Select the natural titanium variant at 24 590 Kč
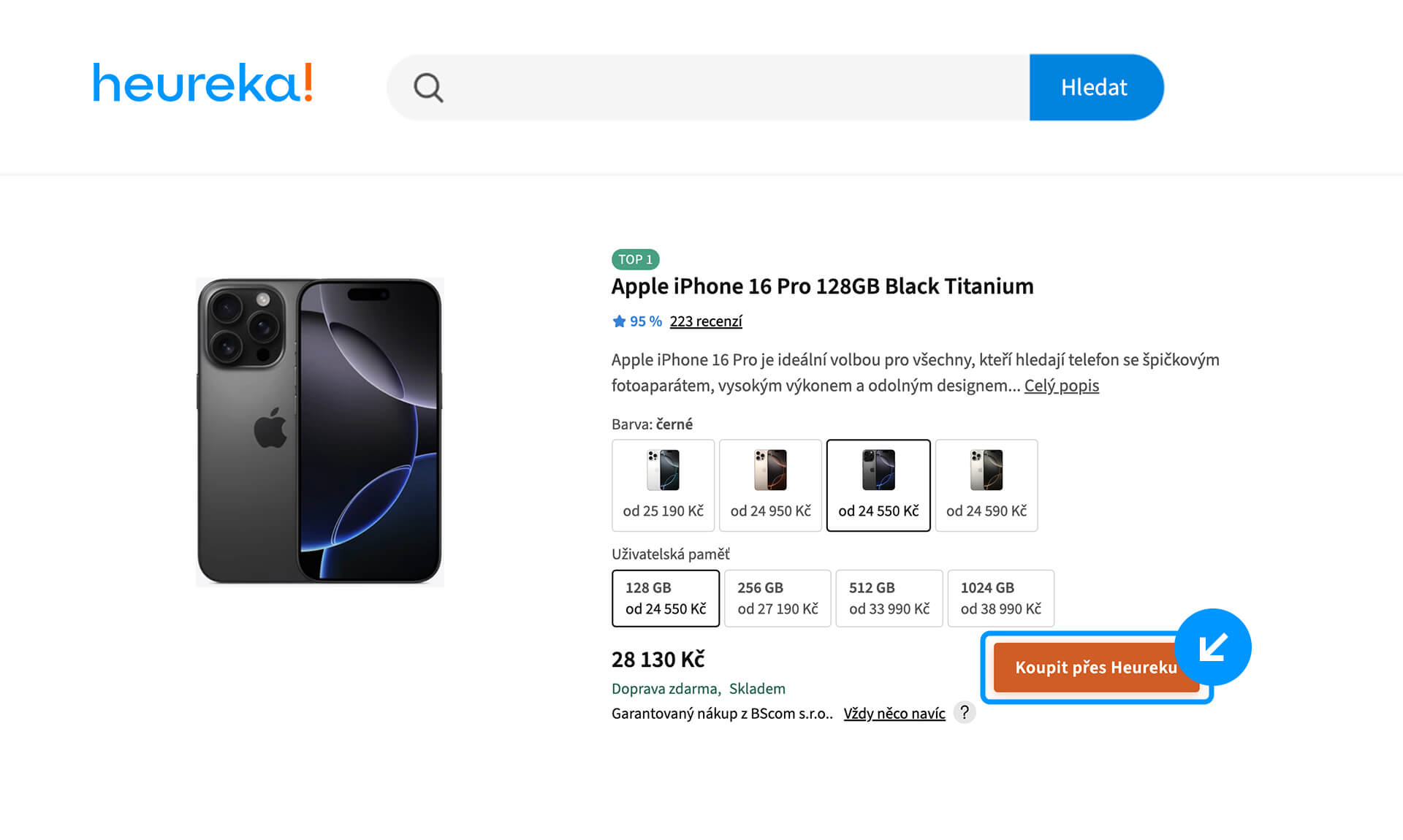The height and width of the screenshot is (840, 1403). tap(986, 485)
